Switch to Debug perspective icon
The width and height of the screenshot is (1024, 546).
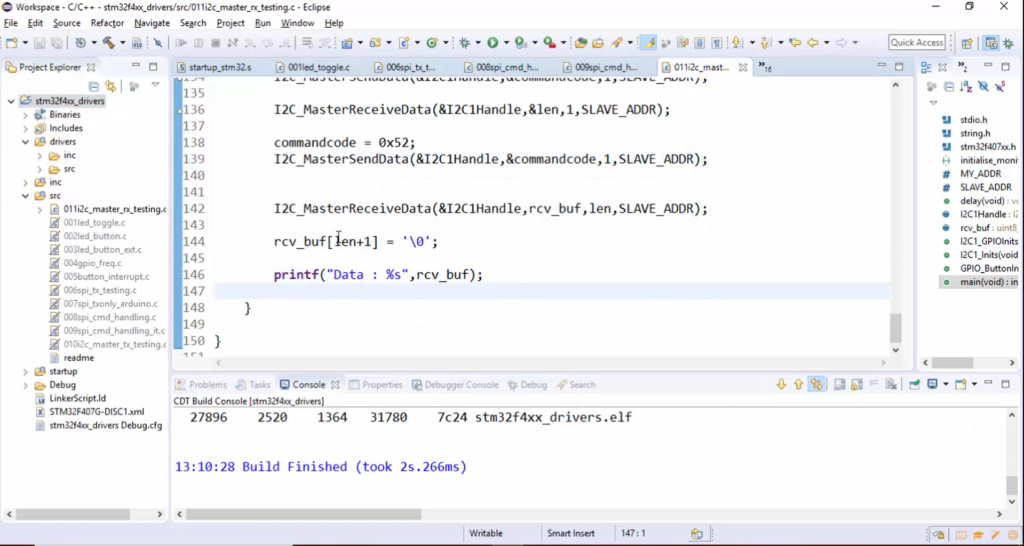coord(1008,43)
